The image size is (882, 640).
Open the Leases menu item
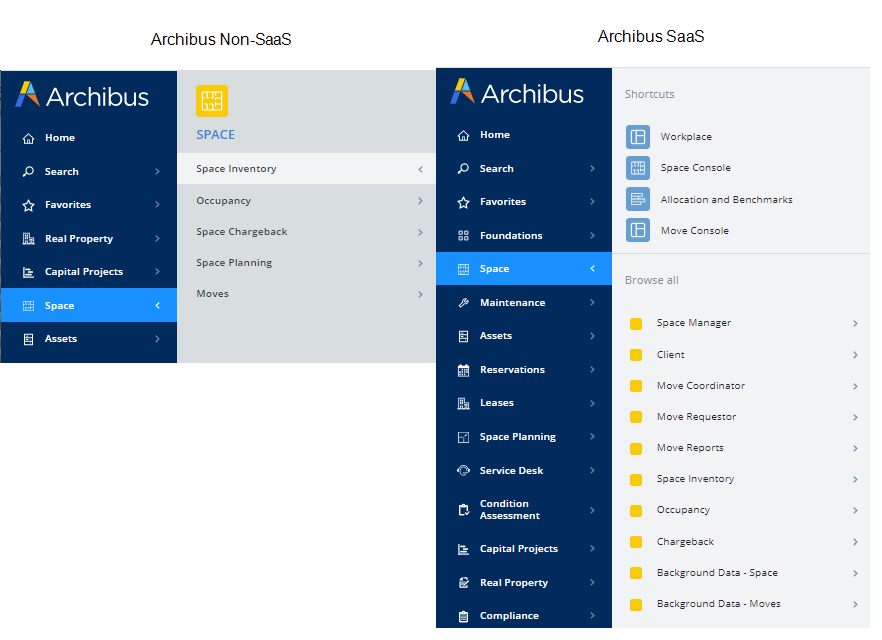click(x=497, y=403)
